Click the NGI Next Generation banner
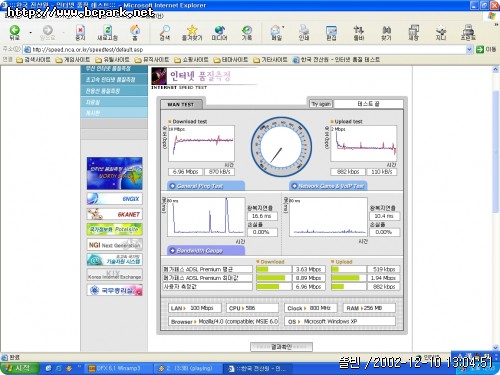Image resolution: width=500 pixels, height=375 pixels. coord(114,245)
